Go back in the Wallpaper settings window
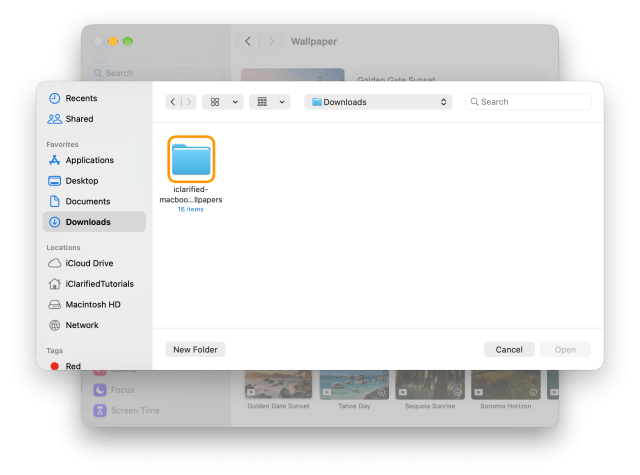 [248, 41]
